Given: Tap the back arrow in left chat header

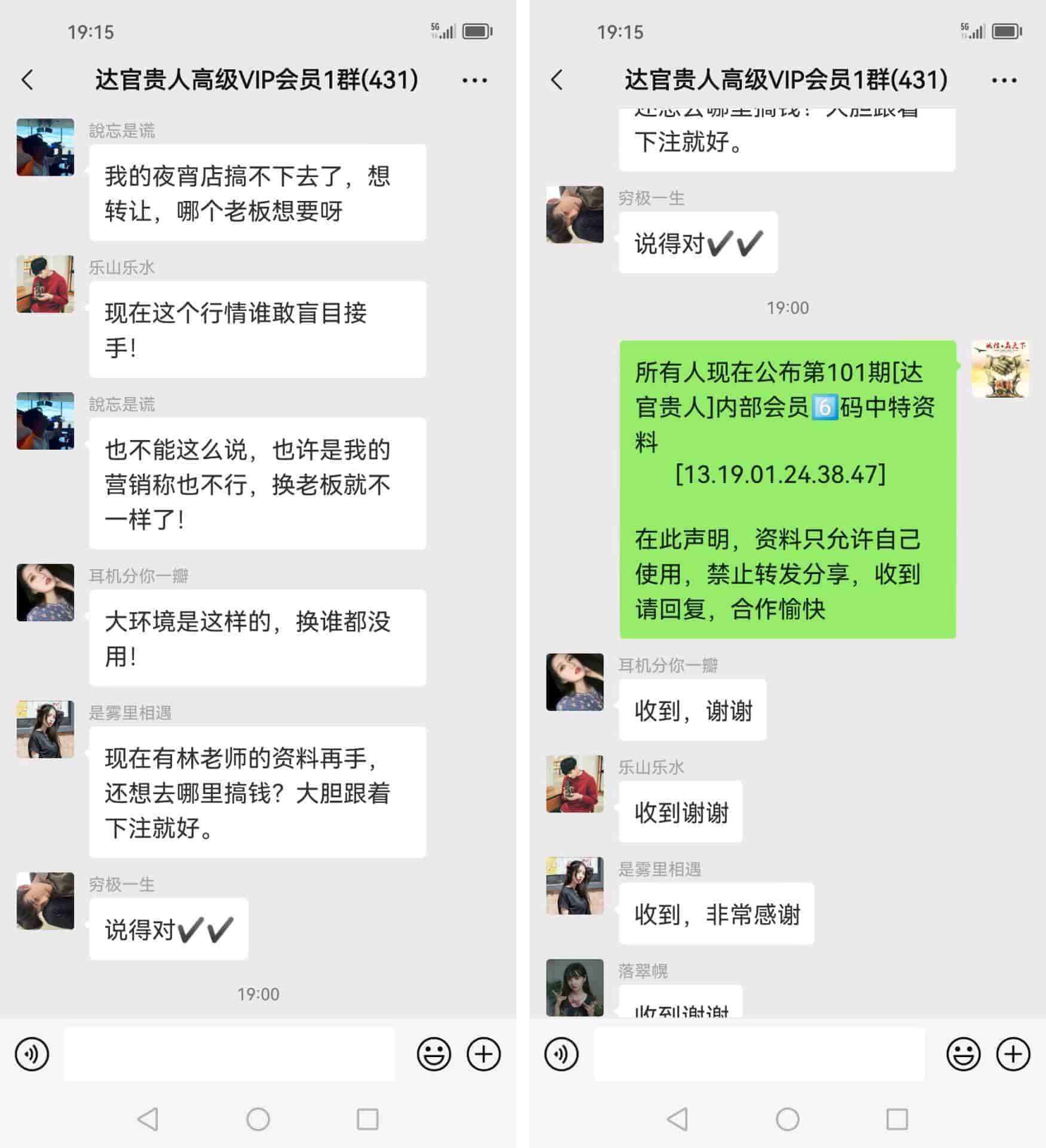Looking at the screenshot, I should pyautogui.click(x=27, y=80).
